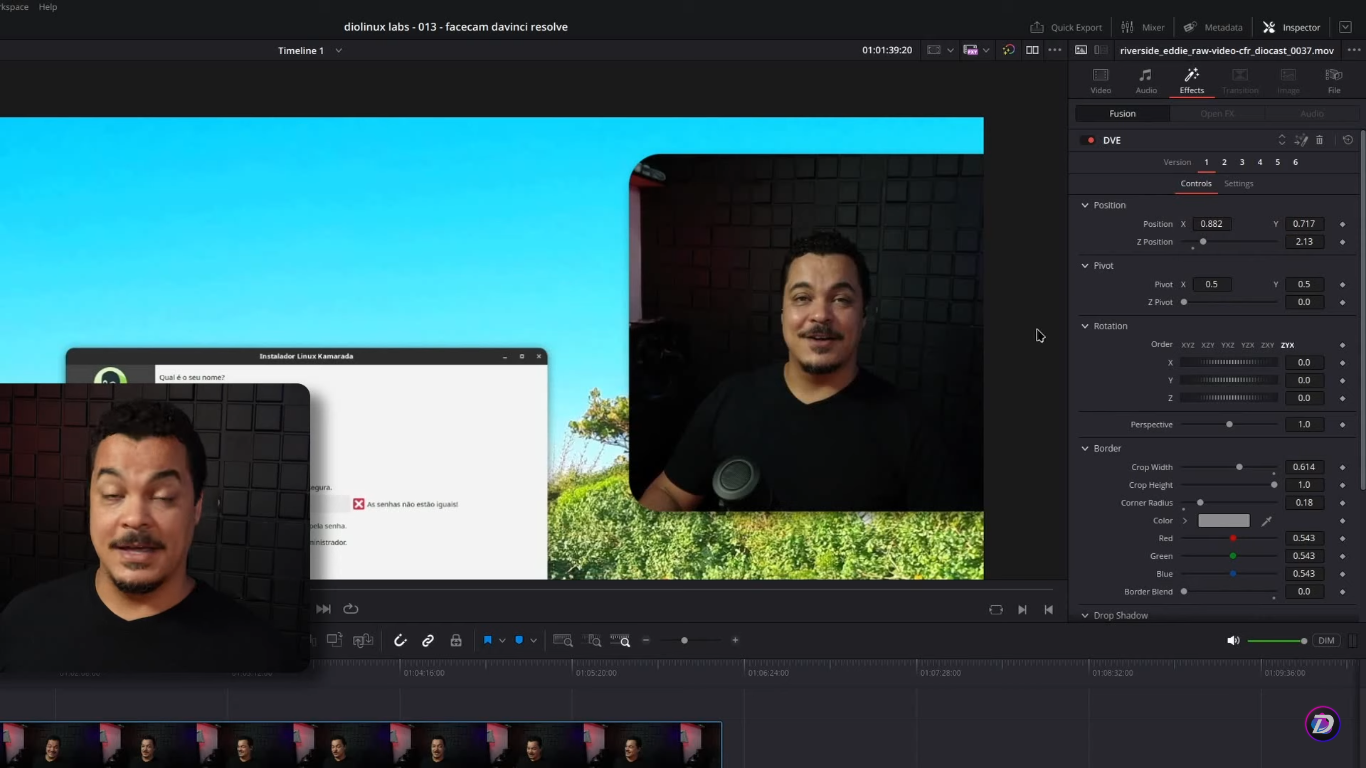Screen dimensions: 1366x768
Task: Collapse the DVE effect with up-down arrows
Action: [x=1282, y=140]
